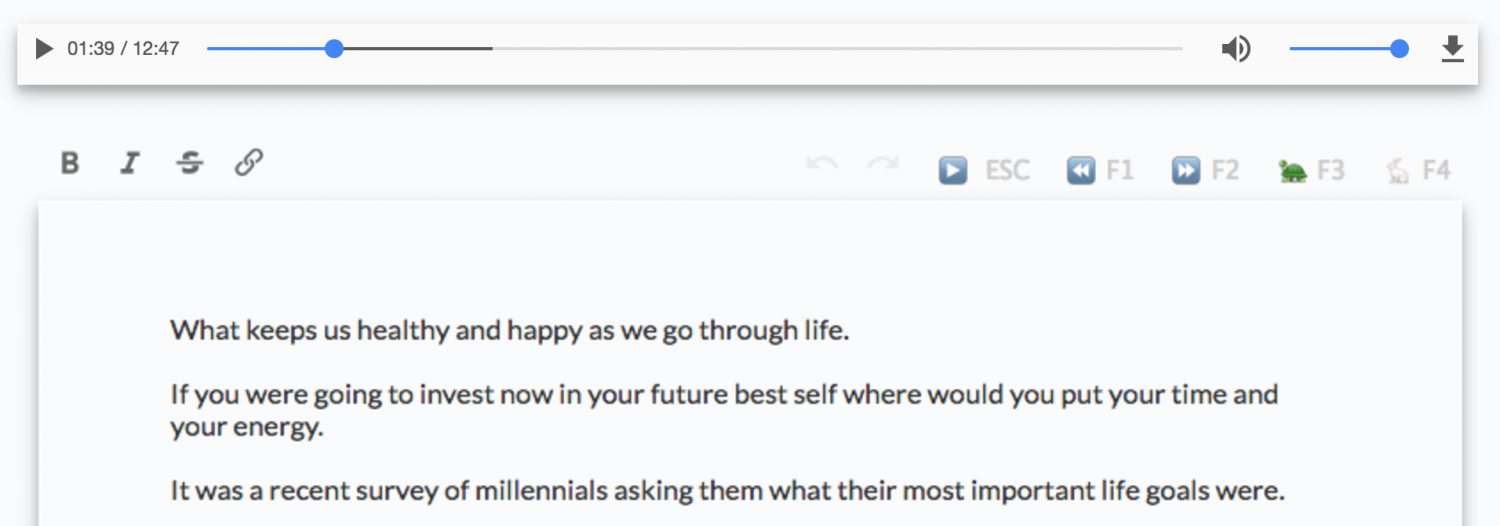Viewport: 1500px width, 526px height.
Task: Download the audio file
Action: 1452,48
